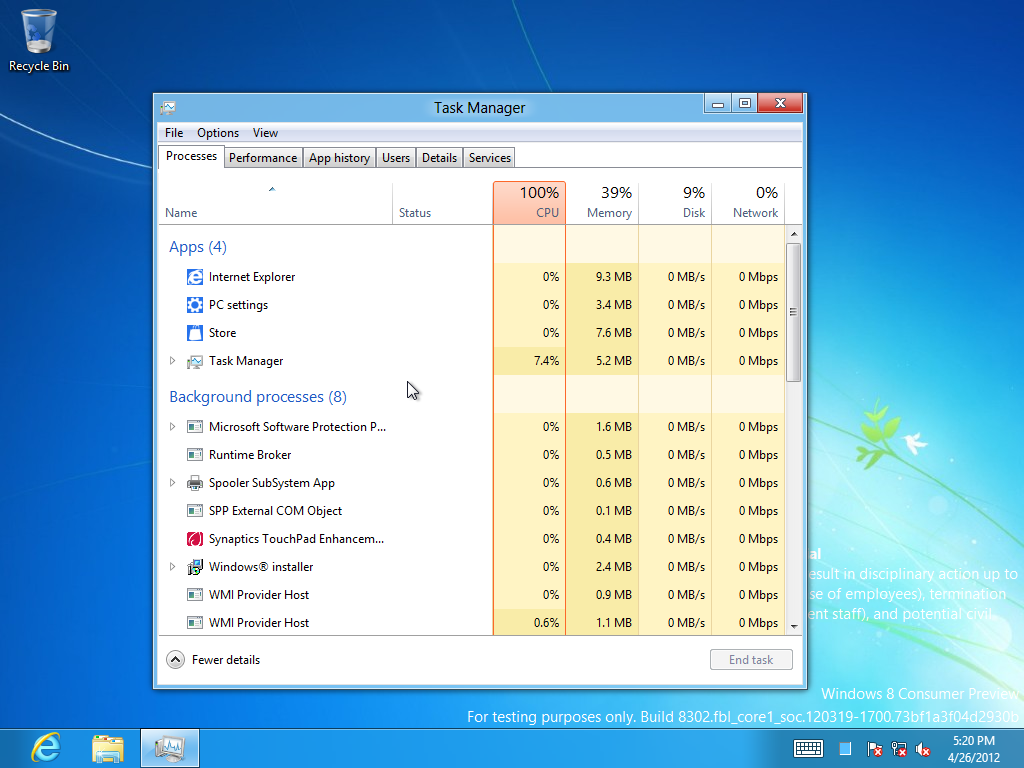Switch to the App history tab
Viewport: 1024px width, 768px height.
click(339, 158)
